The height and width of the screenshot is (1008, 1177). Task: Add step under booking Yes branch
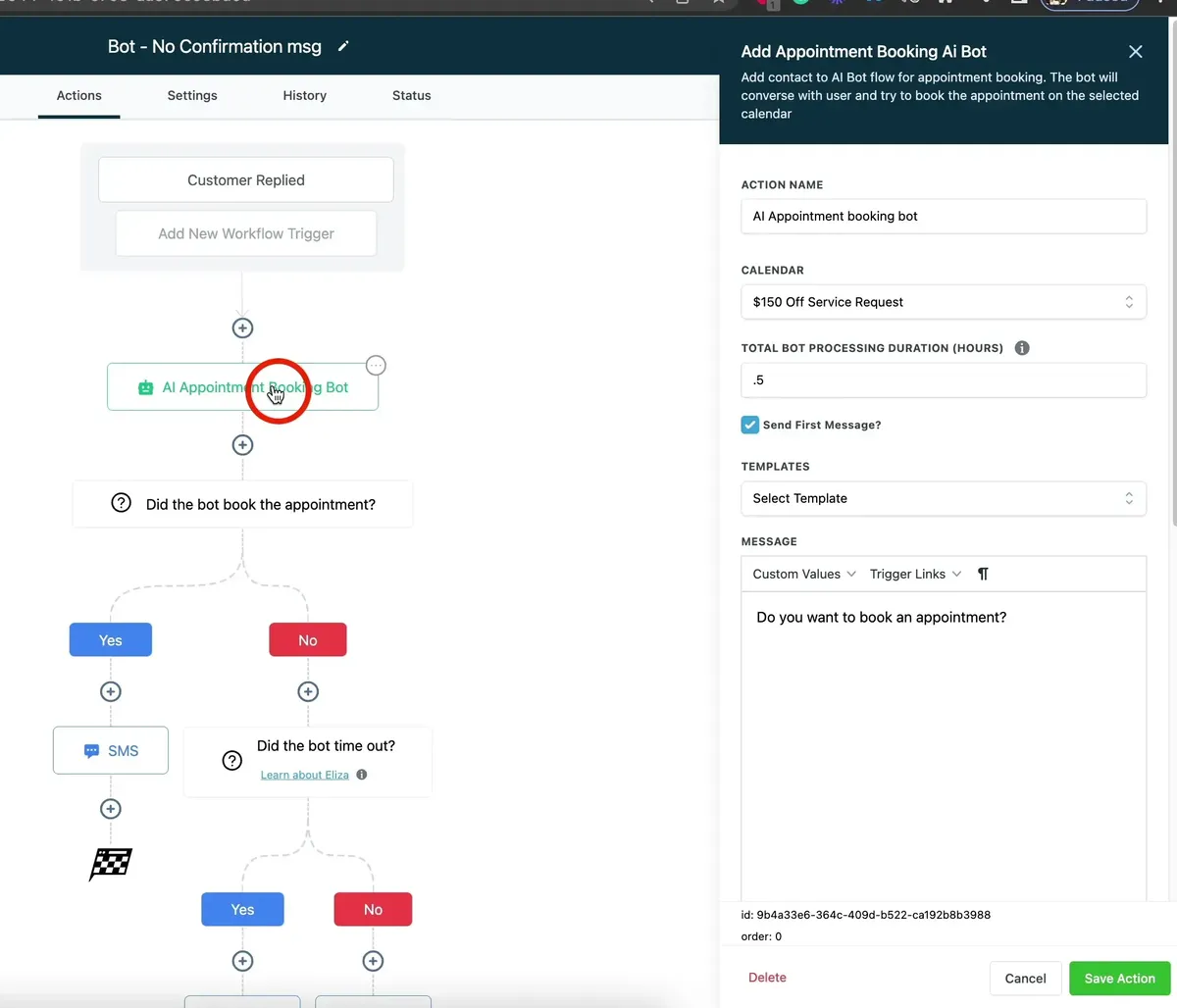coord(111,692)
